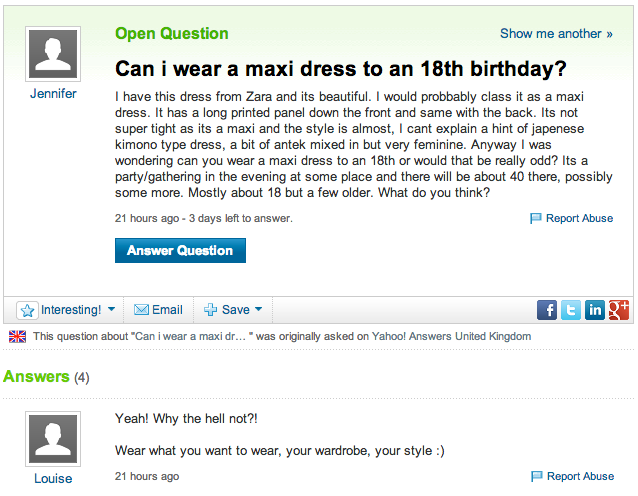Screen dimensions: 638x496
Task: Open Show me another link
Action: click(556, 33)
